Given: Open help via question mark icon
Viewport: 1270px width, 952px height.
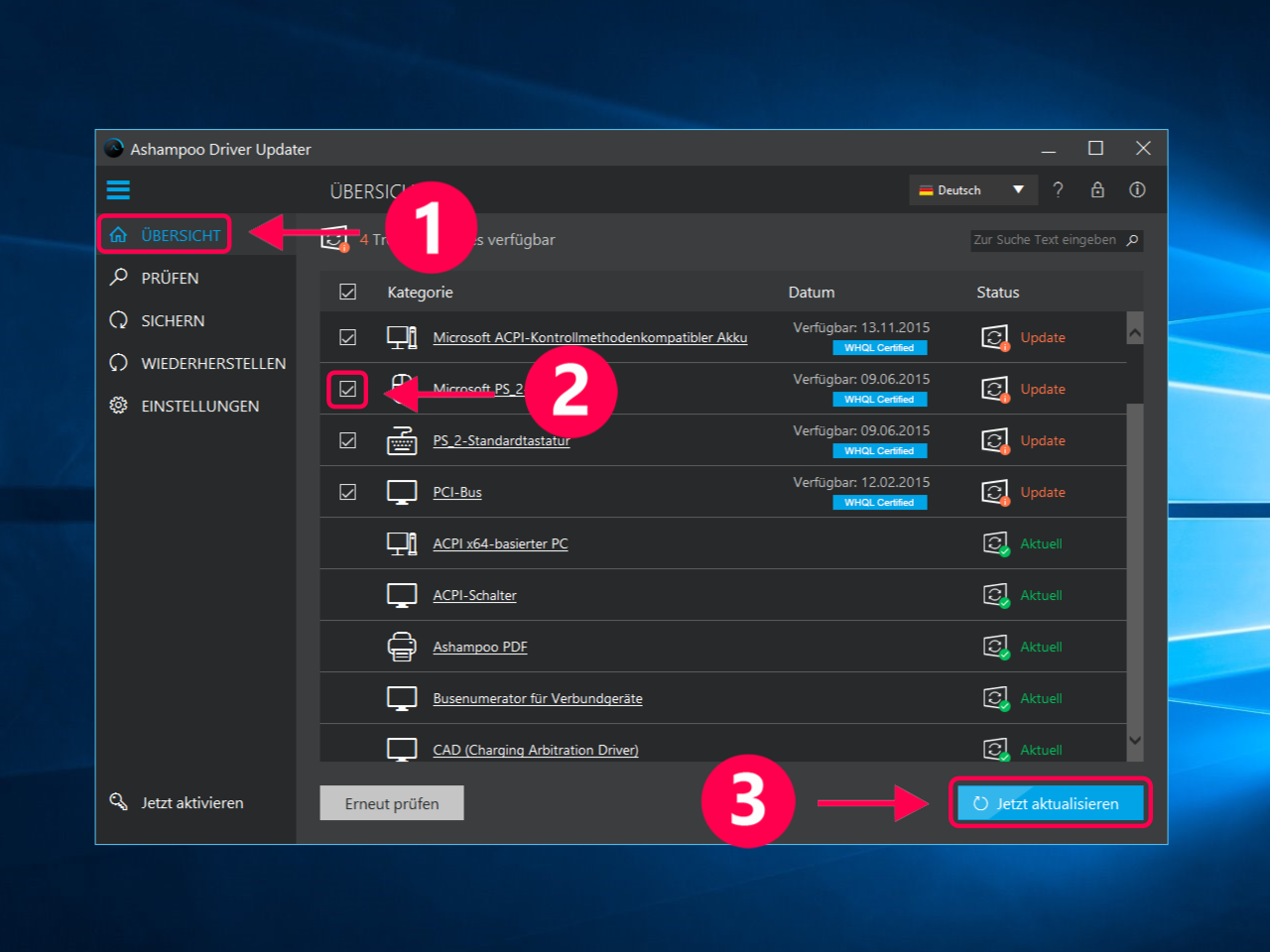Looking at the screenshot, I should coord(1058,189).
